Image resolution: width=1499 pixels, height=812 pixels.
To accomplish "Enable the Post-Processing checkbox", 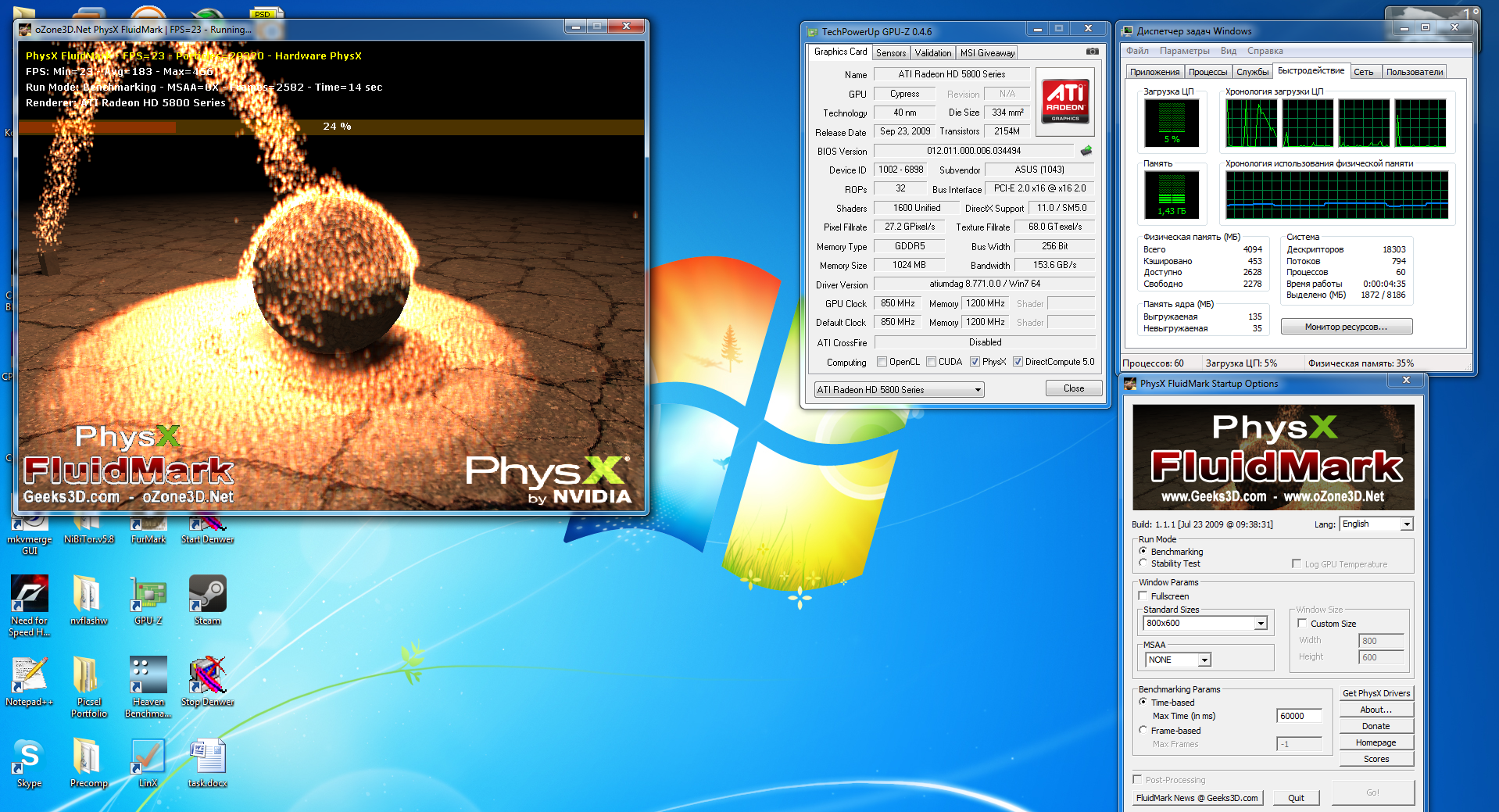I will [1138, 779].
